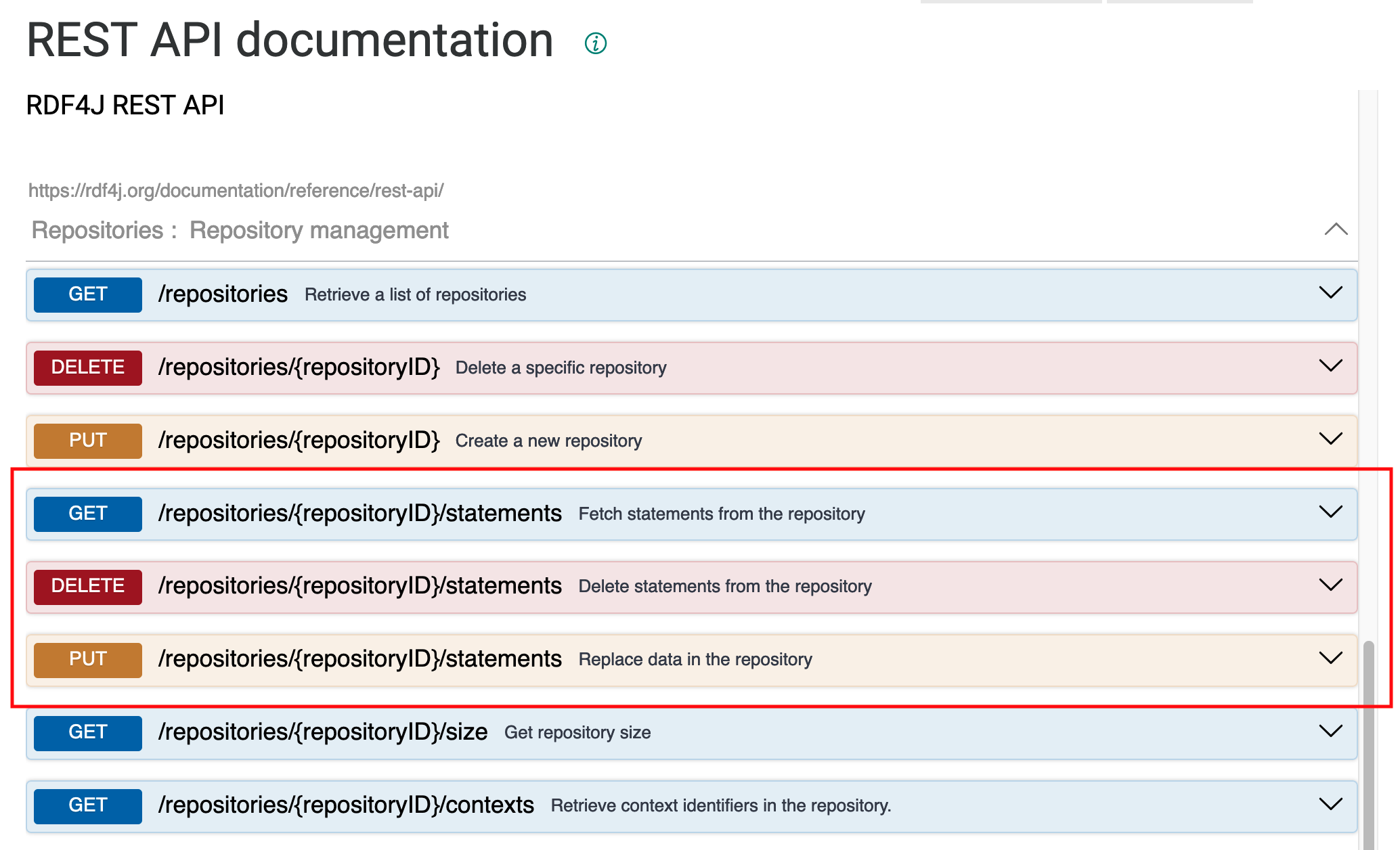Expand Fetch statements from the repository chevron
Screen dimensions: 1400x850
tap(1330, 512)
